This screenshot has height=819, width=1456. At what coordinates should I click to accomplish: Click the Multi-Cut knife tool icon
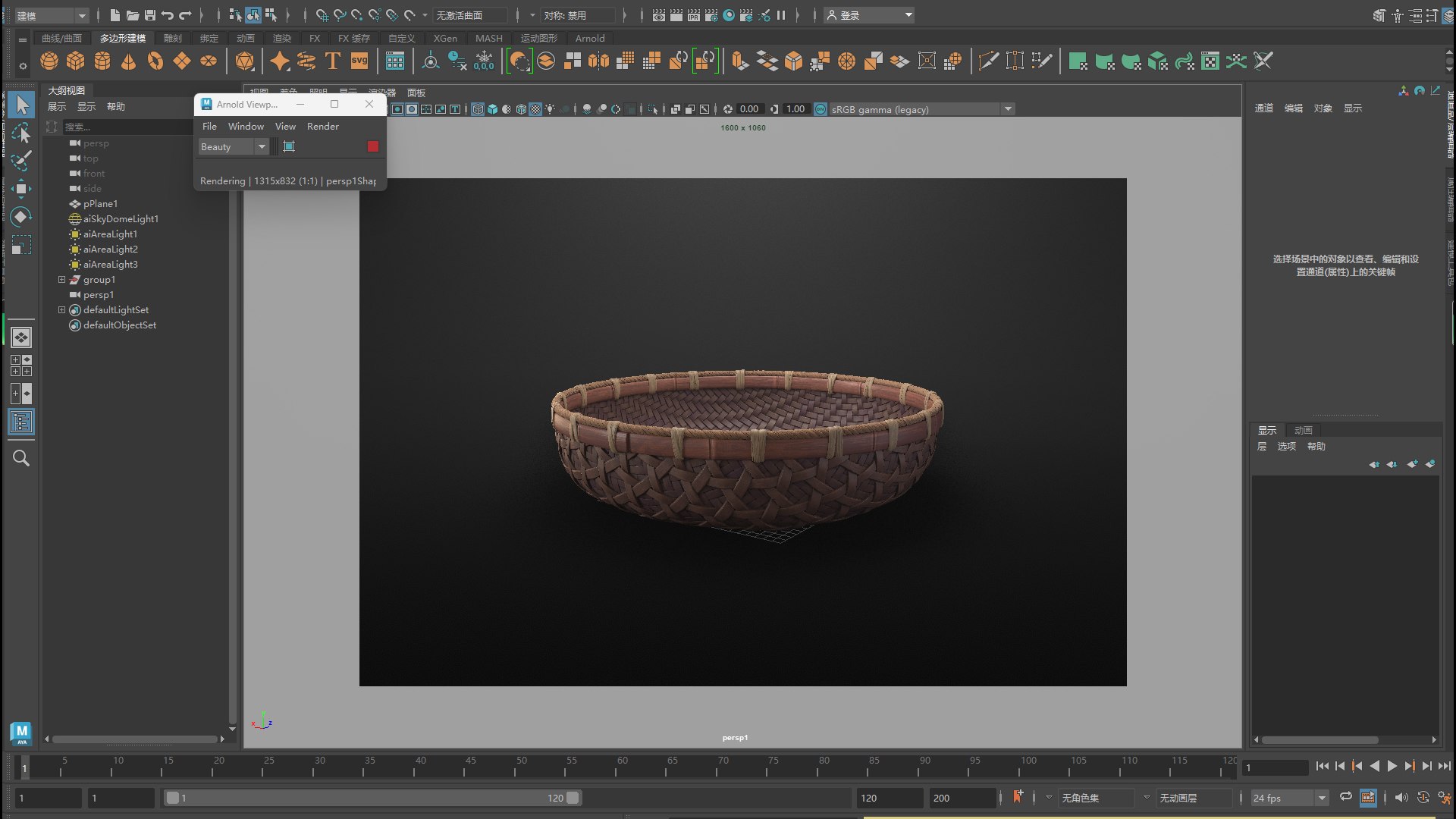point(988,61)
